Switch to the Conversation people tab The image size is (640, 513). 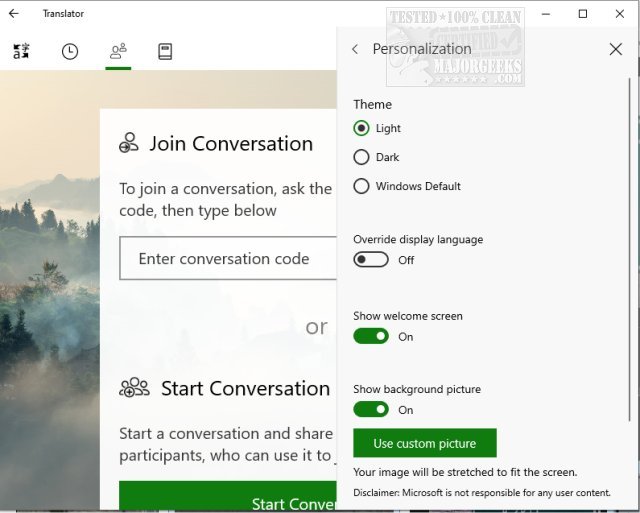[118, 52]
